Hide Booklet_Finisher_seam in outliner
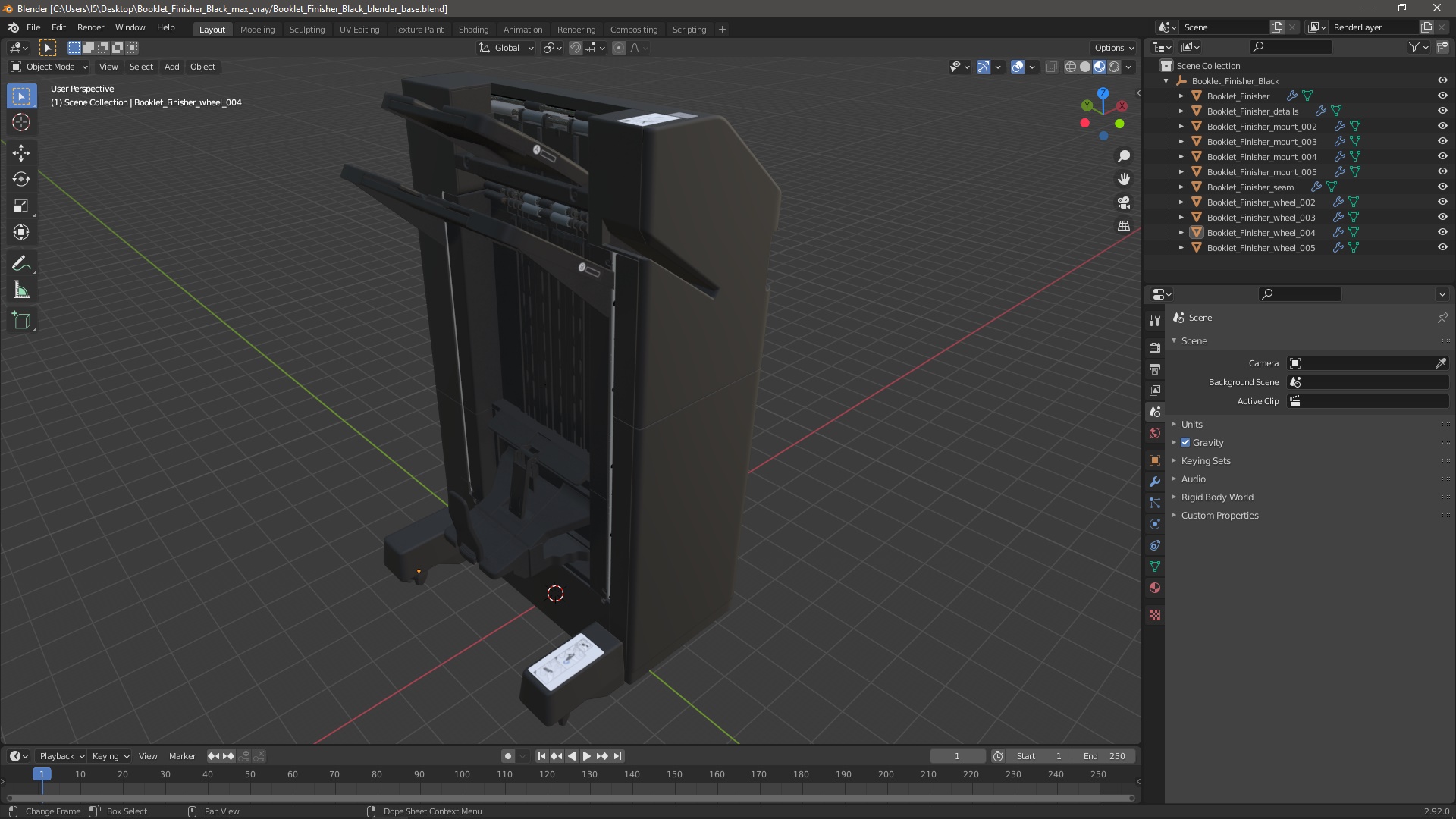 click(x=1442, y=187)
